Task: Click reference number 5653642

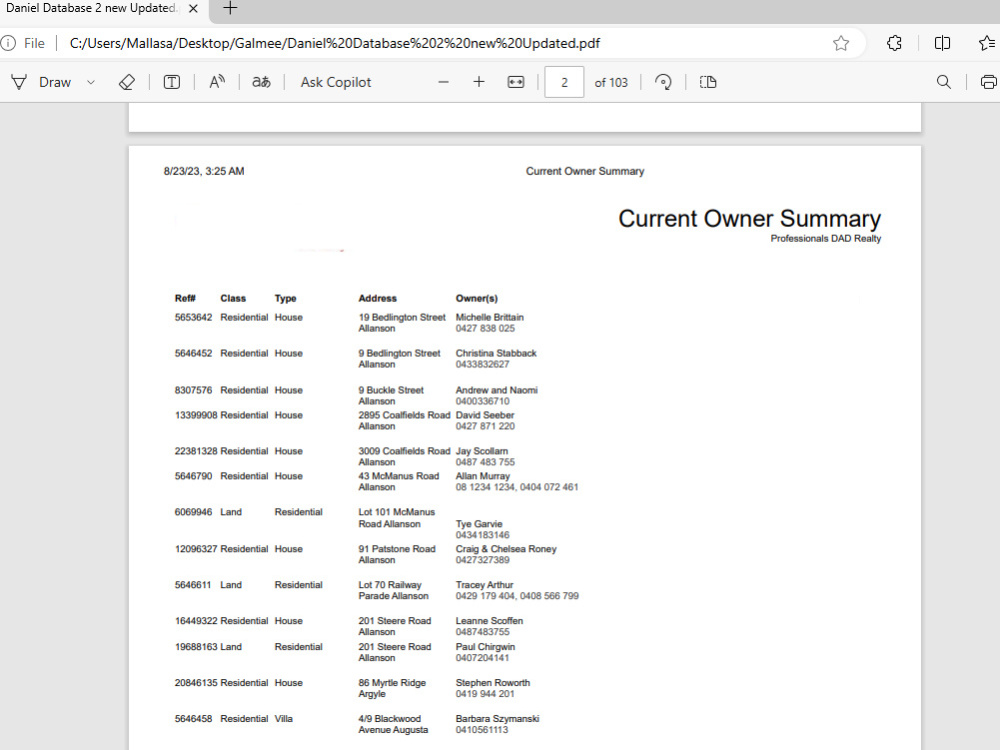Action: coord(193,317)
